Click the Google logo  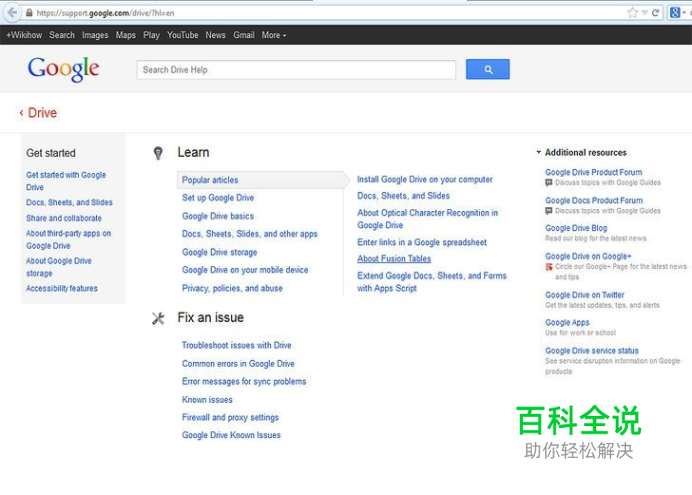pos(63,69)
